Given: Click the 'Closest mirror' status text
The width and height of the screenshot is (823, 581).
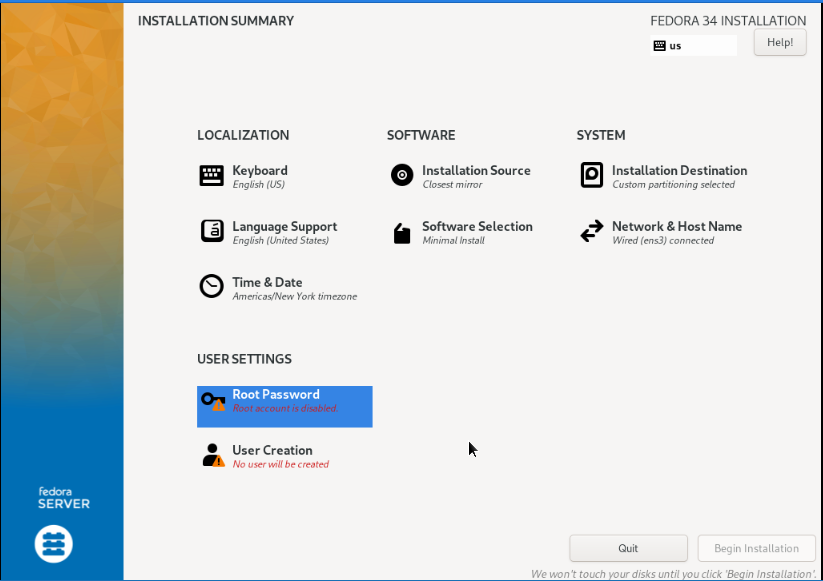Looking at the screenshot, I should (x=452, y=185).
